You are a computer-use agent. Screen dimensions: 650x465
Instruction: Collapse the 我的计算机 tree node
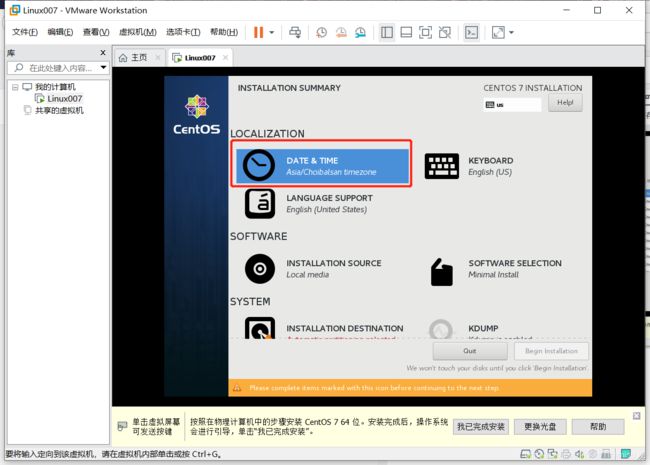pyautogui.click(x=15, y=87)
